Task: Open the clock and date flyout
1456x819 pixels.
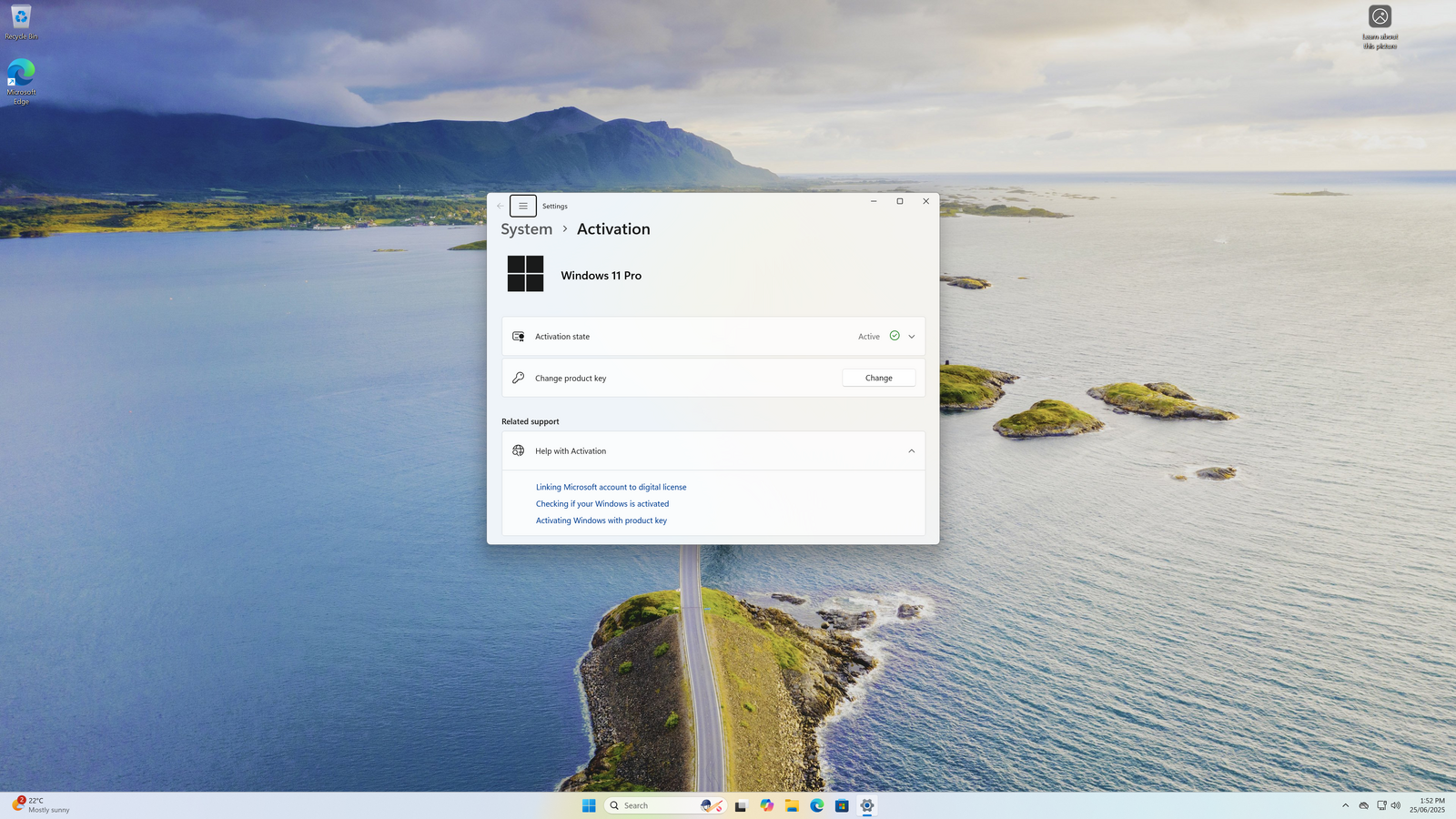Action: (x=1427, y=805)
